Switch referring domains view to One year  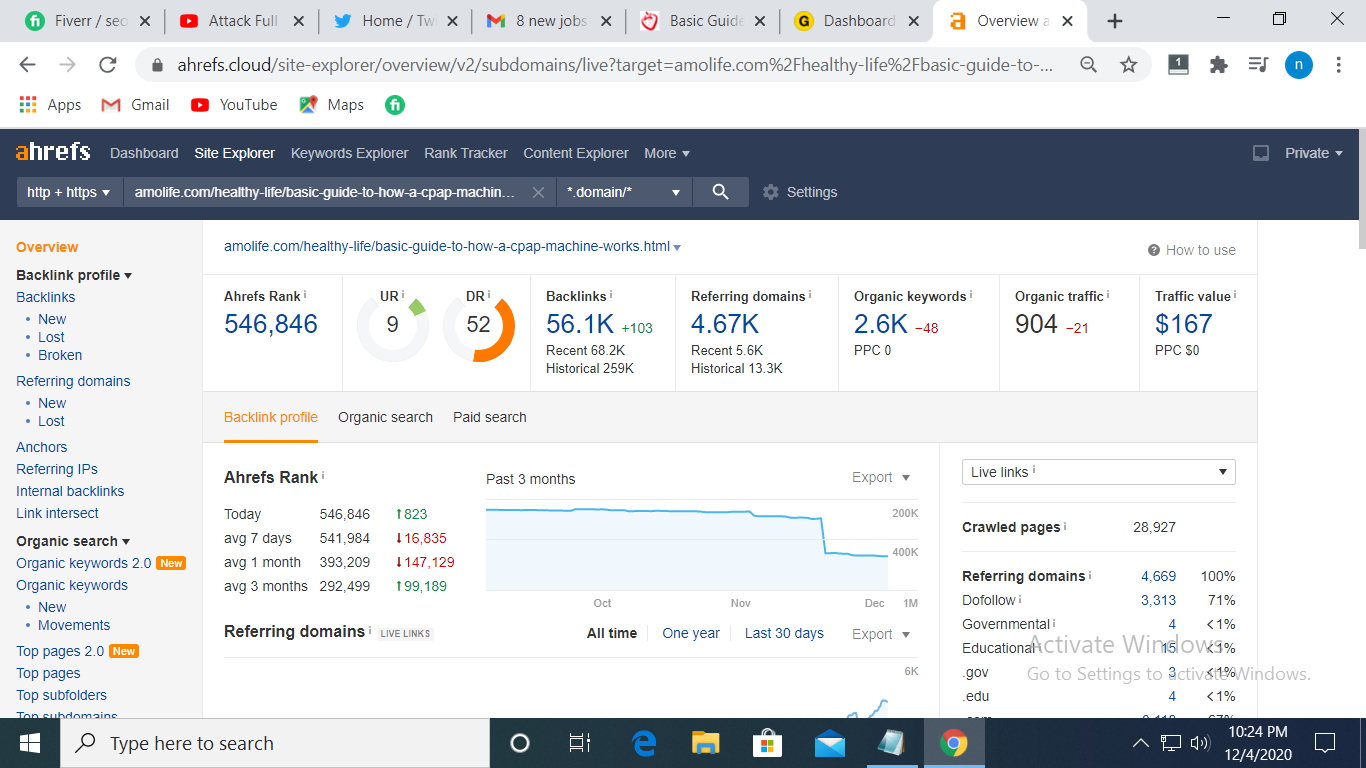pyautogui.click(x=691, y=633)
